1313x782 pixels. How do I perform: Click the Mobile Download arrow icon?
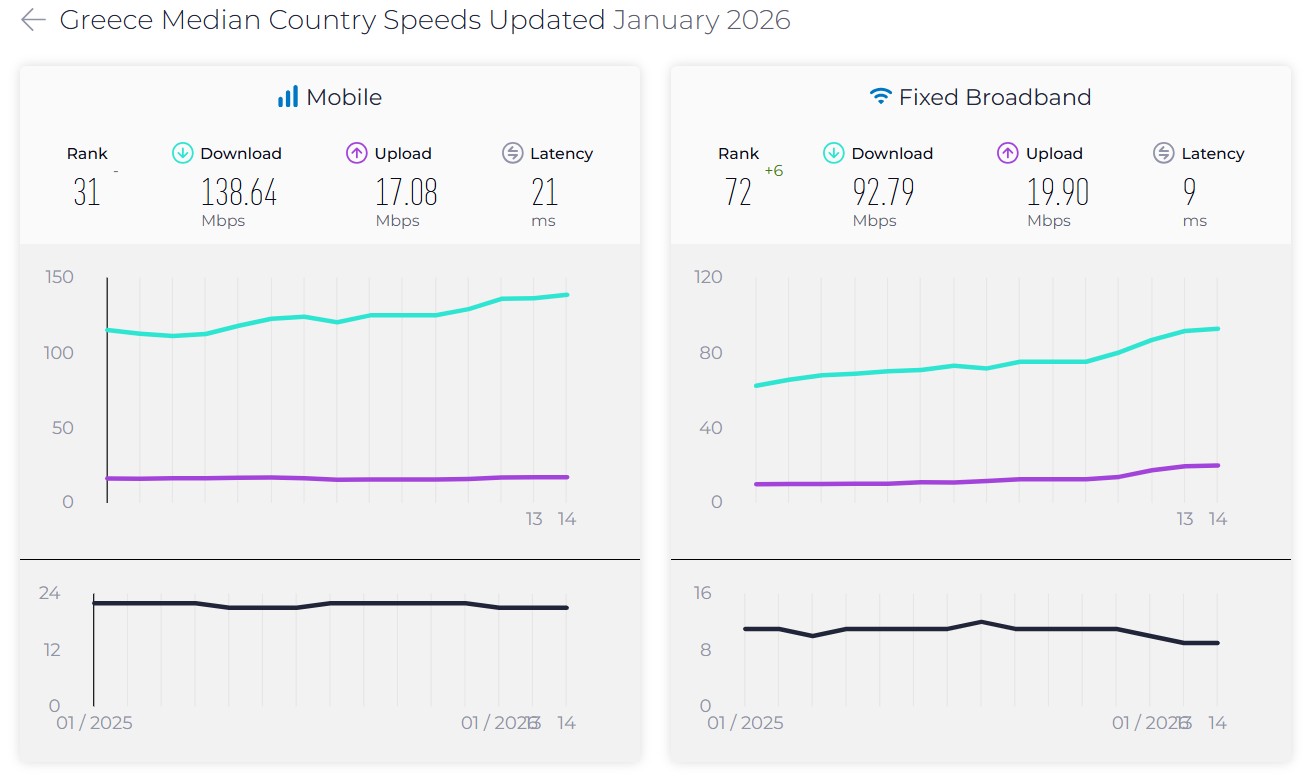pos(182,153)
